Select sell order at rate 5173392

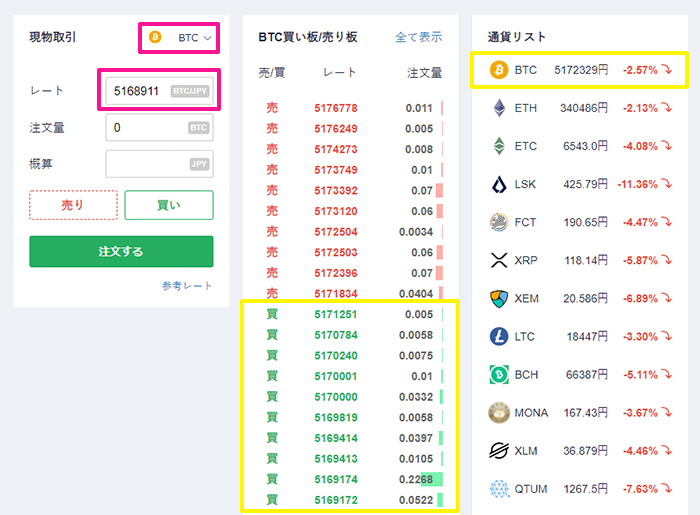[x=351, y=191]
